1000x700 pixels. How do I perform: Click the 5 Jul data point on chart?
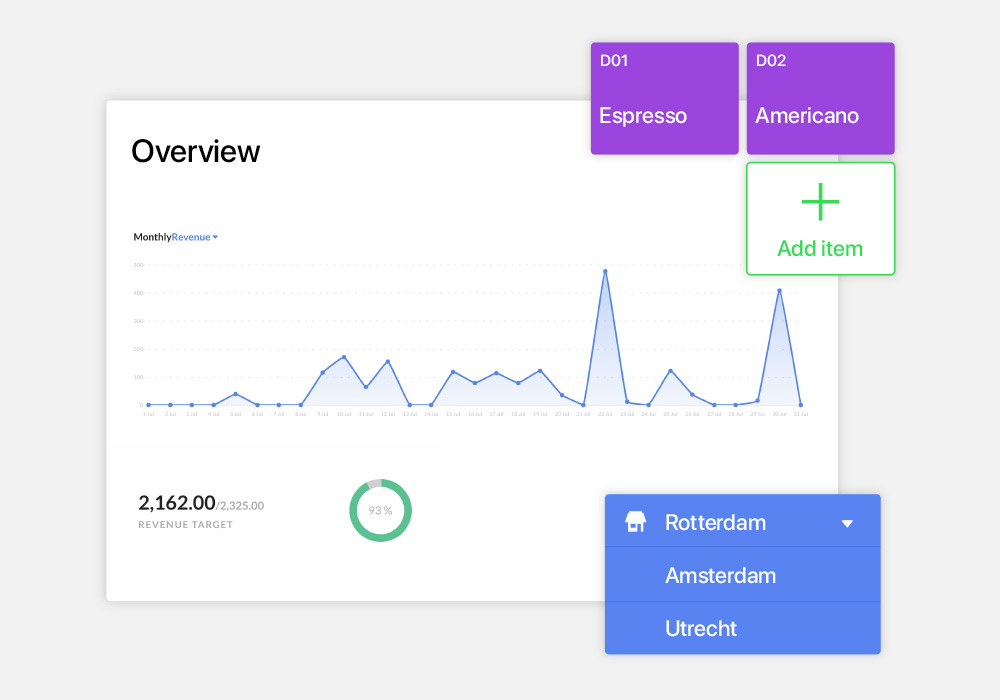(x=235, y=394)
